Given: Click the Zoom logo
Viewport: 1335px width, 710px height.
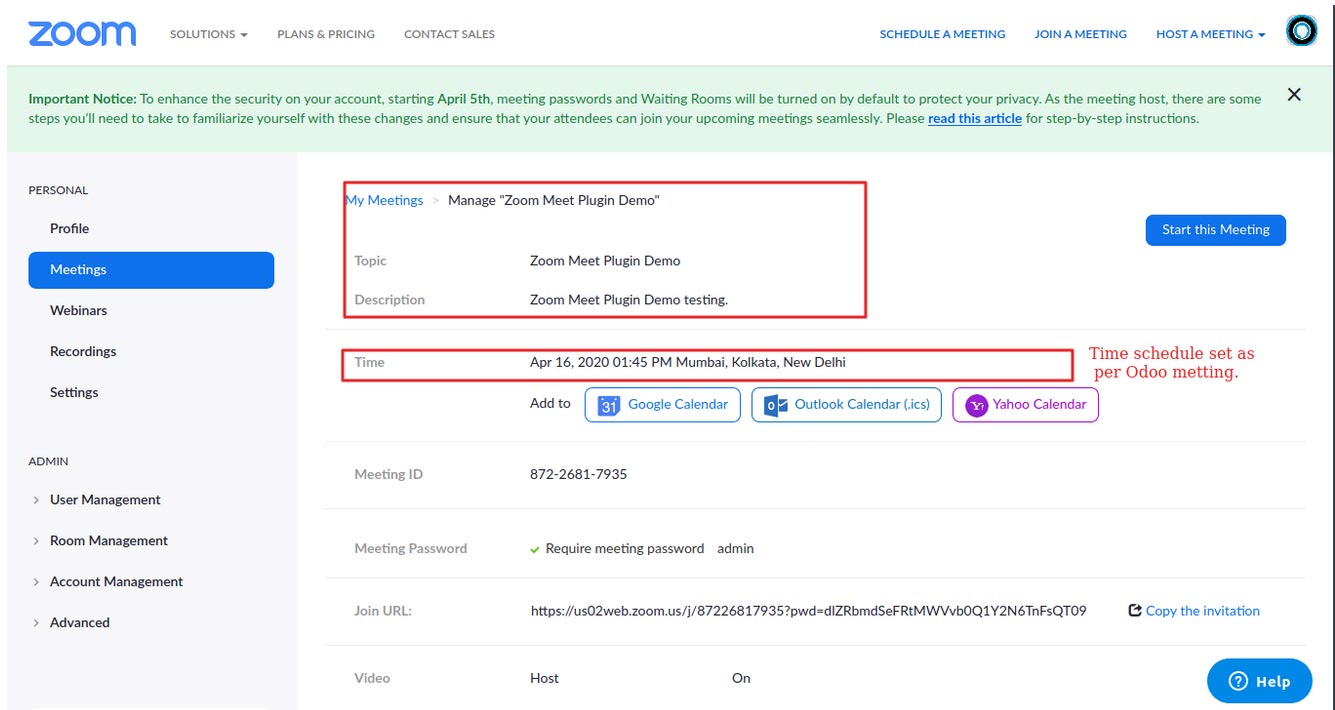Looking at the screenshot, I should point(82,34).
